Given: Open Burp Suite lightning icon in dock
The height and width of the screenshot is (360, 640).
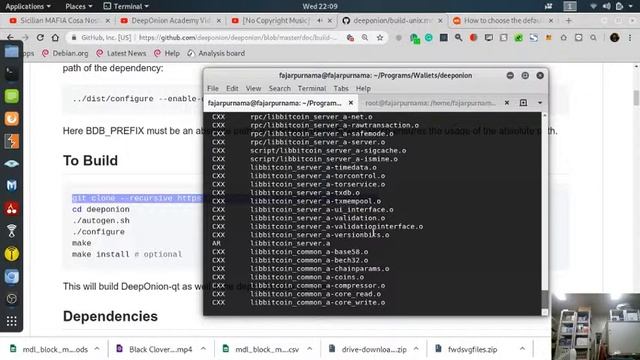Looking at the screenshot, I should coord(11,141).
